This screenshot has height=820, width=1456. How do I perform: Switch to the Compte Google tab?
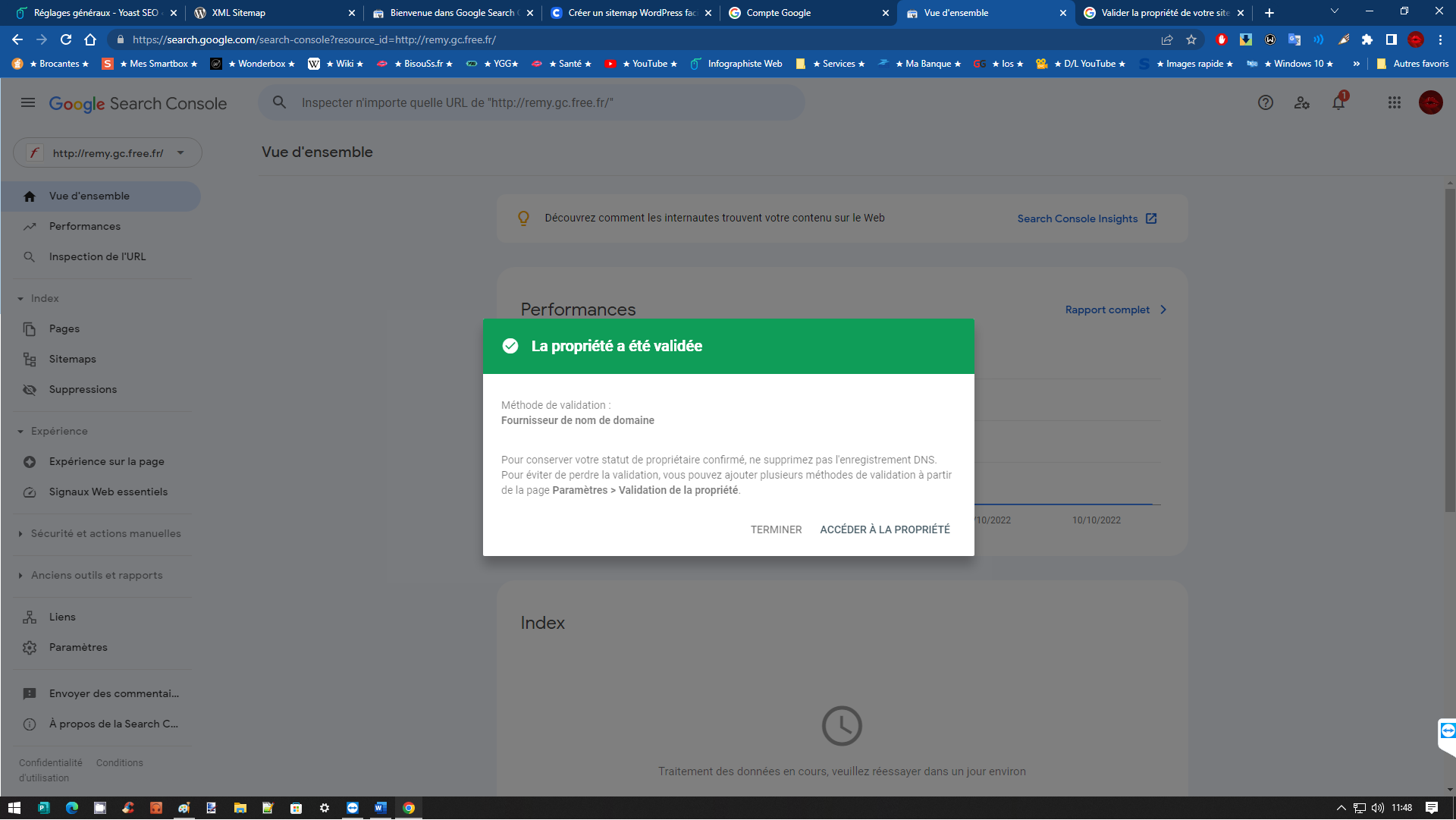804,13
